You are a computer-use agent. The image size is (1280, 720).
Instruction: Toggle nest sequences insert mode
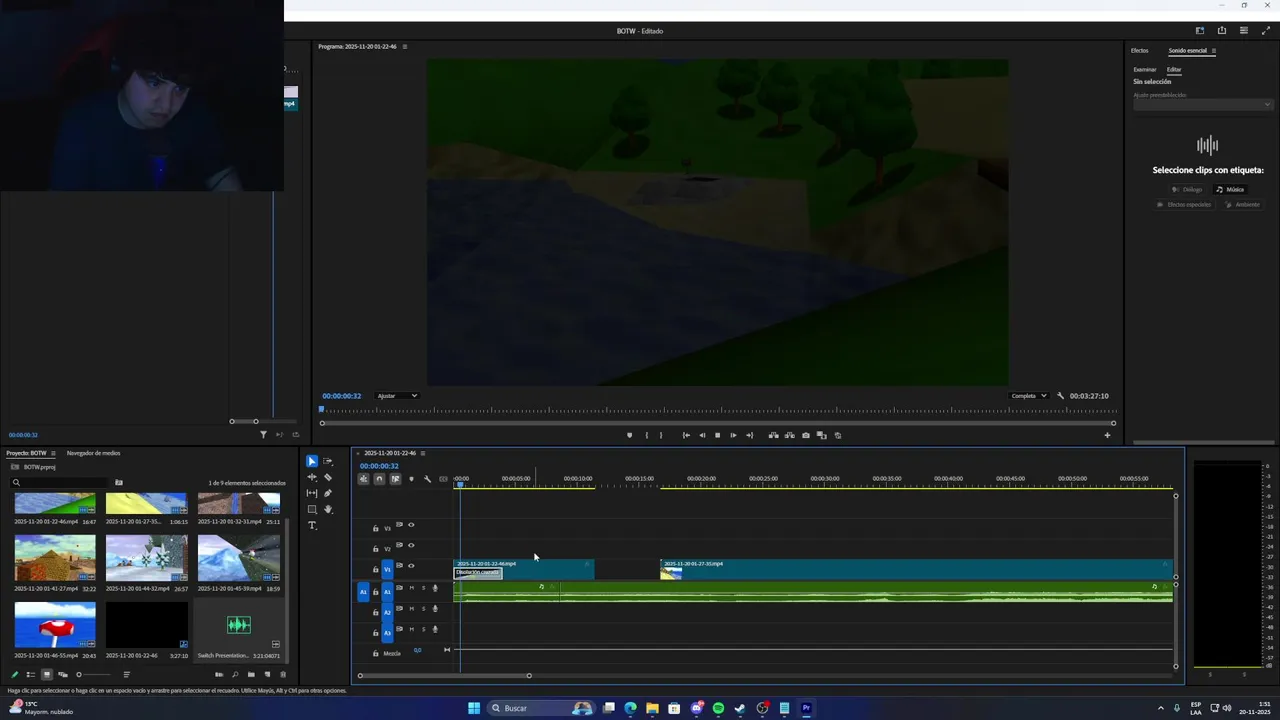pos(363,479)
